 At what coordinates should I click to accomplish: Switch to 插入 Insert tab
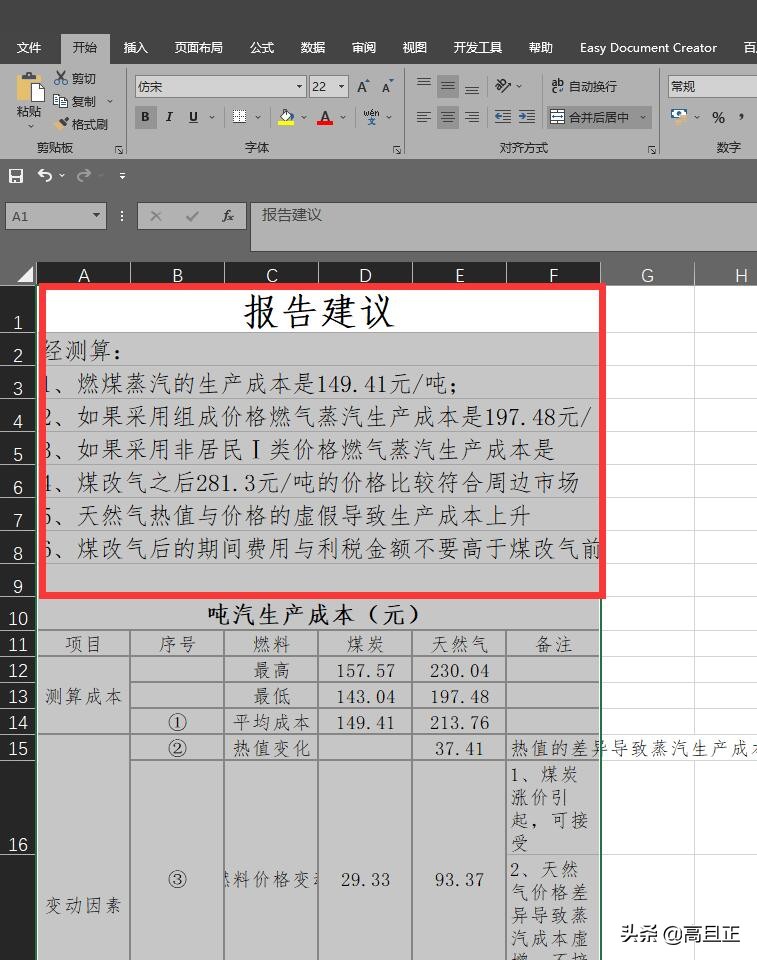135,48
